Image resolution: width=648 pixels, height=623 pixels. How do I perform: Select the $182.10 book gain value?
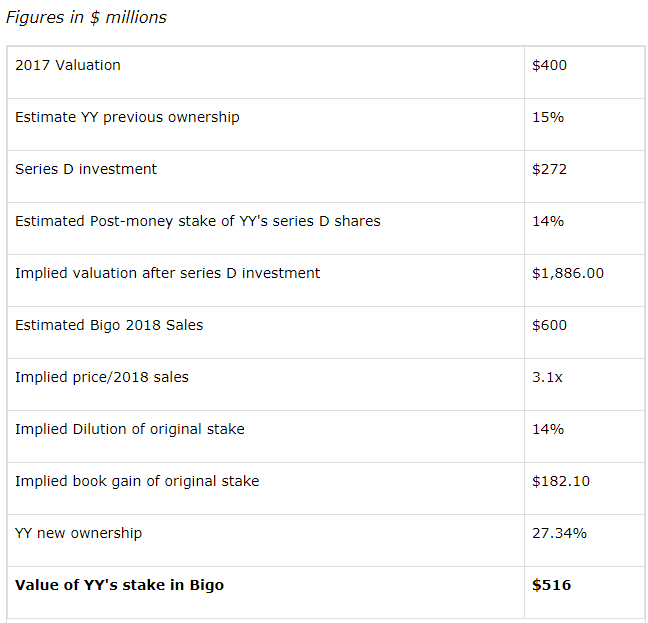(x=561, y=481)
